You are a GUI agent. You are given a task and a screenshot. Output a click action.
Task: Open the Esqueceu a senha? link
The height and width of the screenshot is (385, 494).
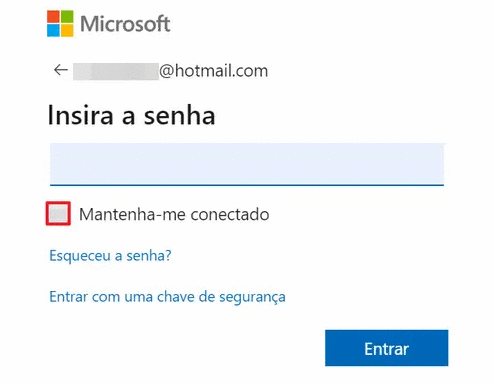point(110,256)
